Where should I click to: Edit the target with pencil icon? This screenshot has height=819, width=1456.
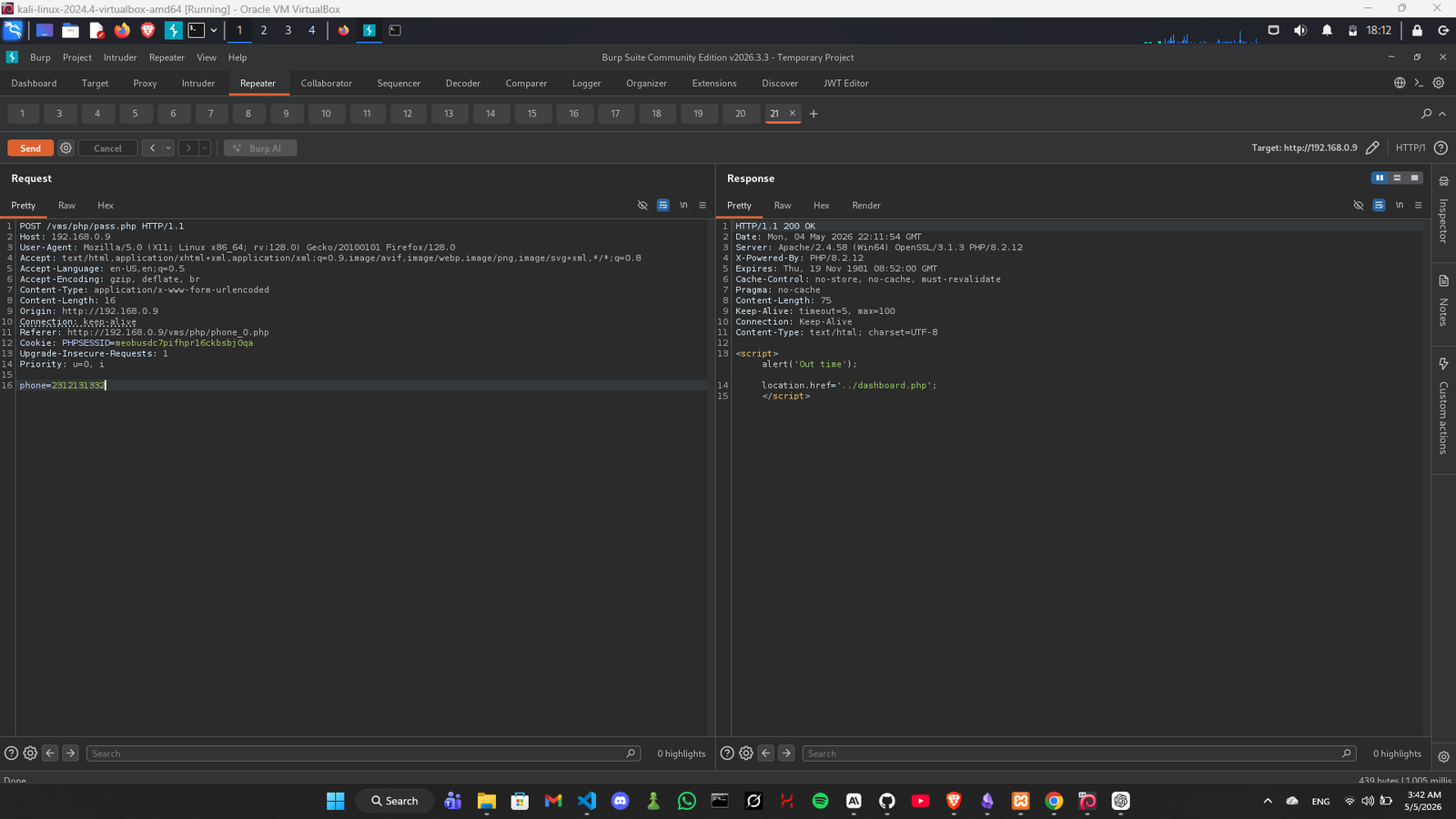coord(1372,147)
